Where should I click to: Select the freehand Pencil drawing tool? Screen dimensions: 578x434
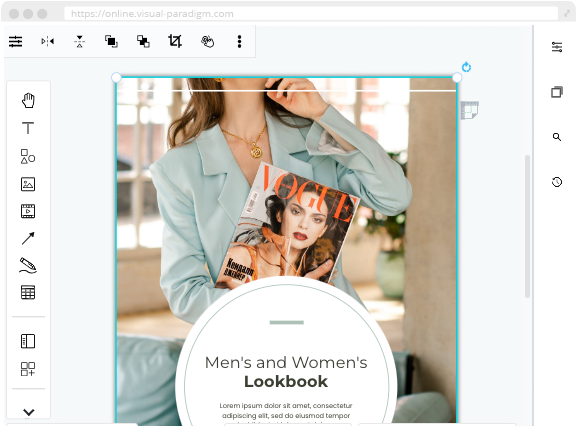tap(28, 265)
